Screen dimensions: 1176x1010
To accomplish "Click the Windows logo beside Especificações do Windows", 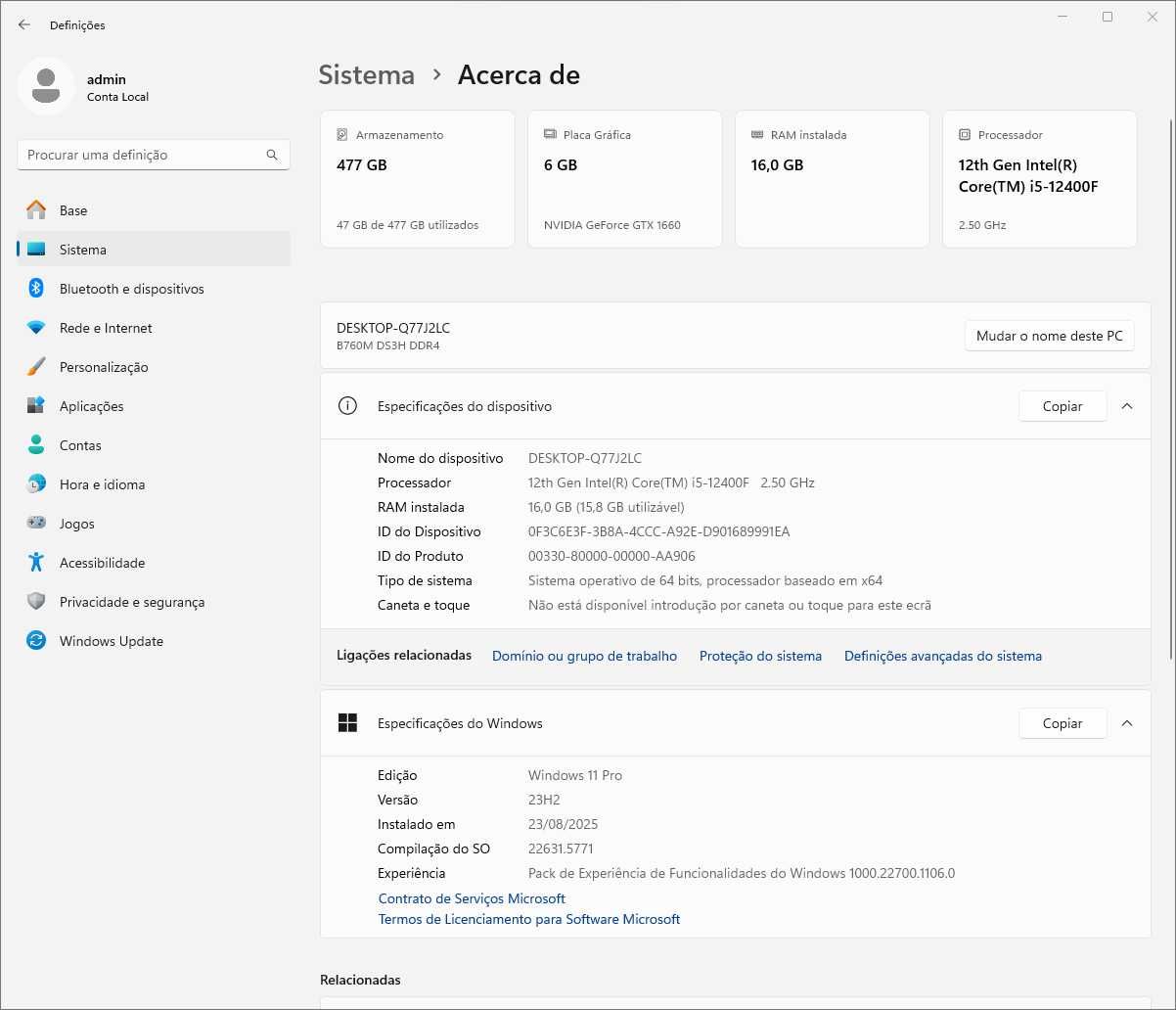I will click(347, 723).
